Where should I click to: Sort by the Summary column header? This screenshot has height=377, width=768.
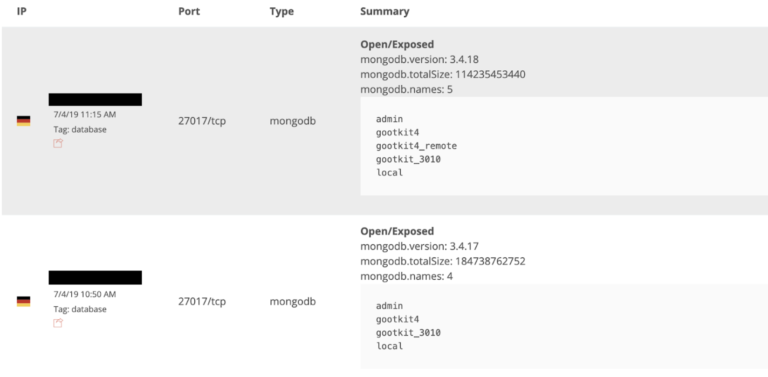click(384, 11)
